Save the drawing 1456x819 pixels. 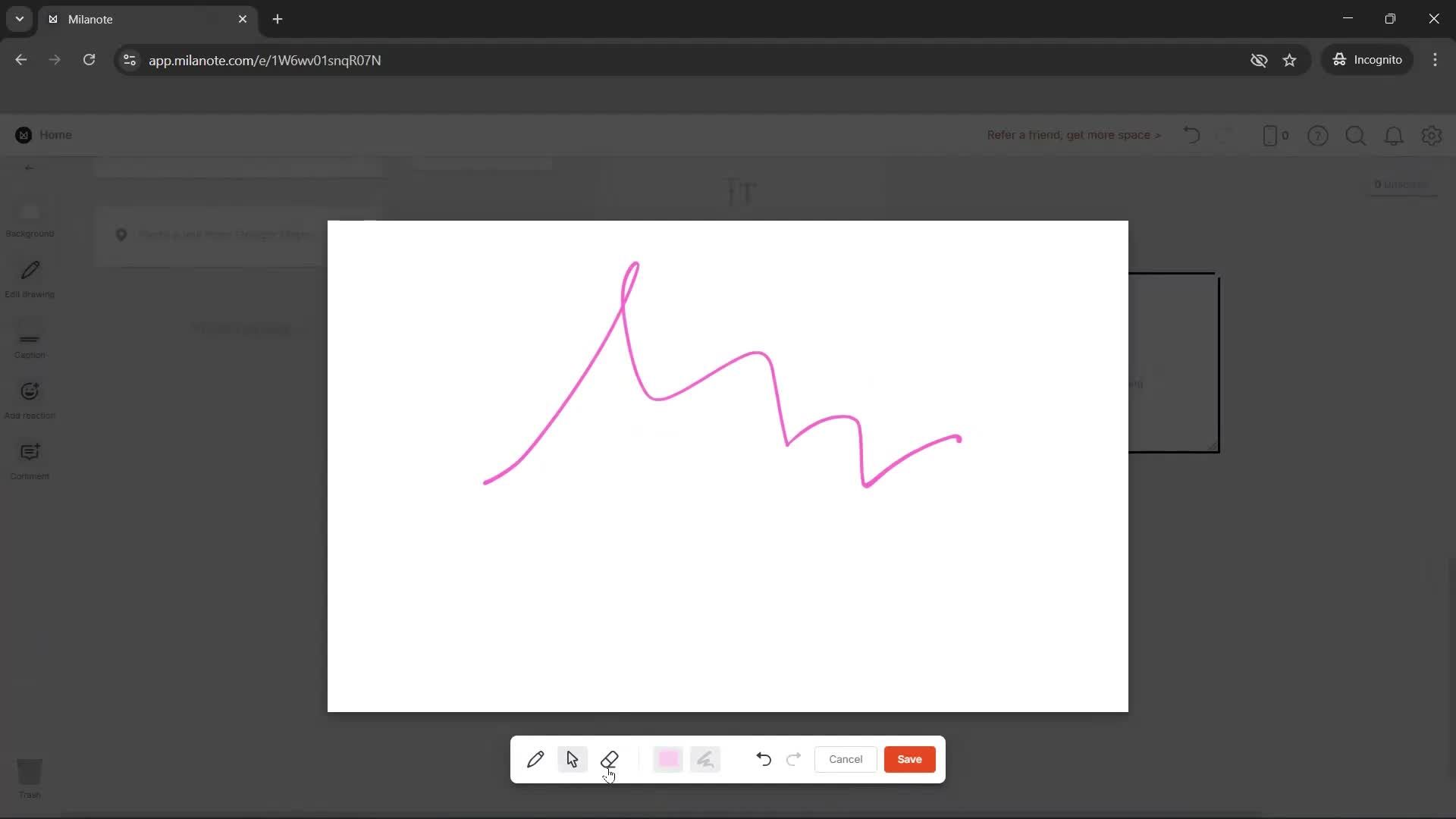pos(909,759)
